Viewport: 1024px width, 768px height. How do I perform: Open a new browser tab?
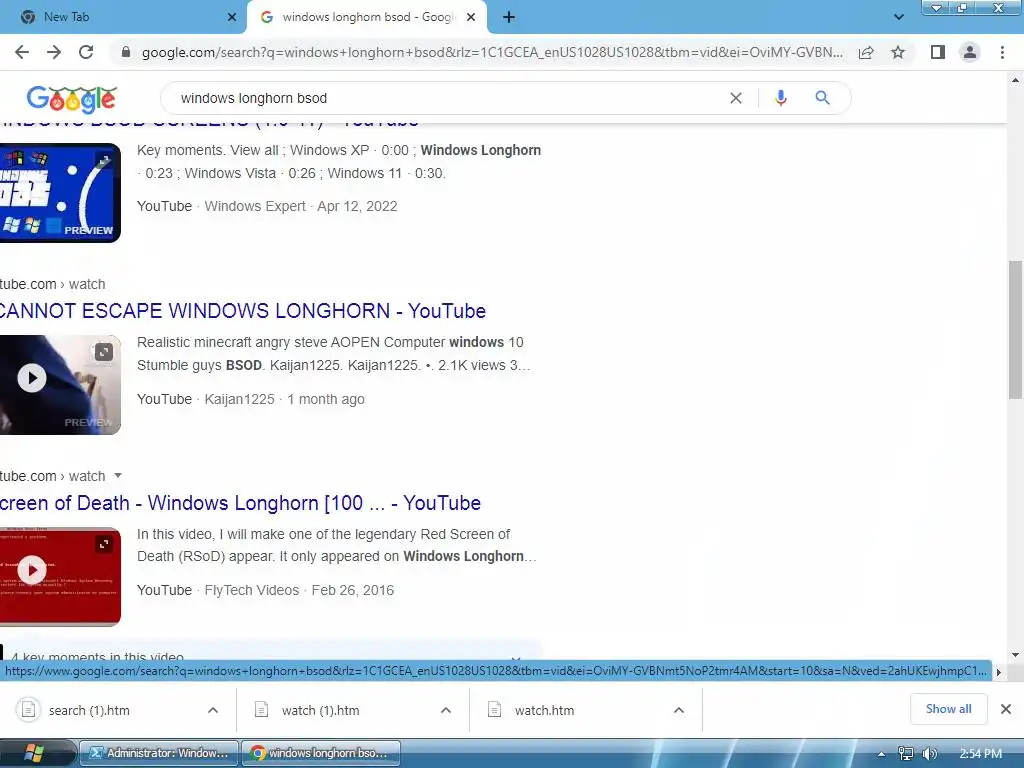509,17
